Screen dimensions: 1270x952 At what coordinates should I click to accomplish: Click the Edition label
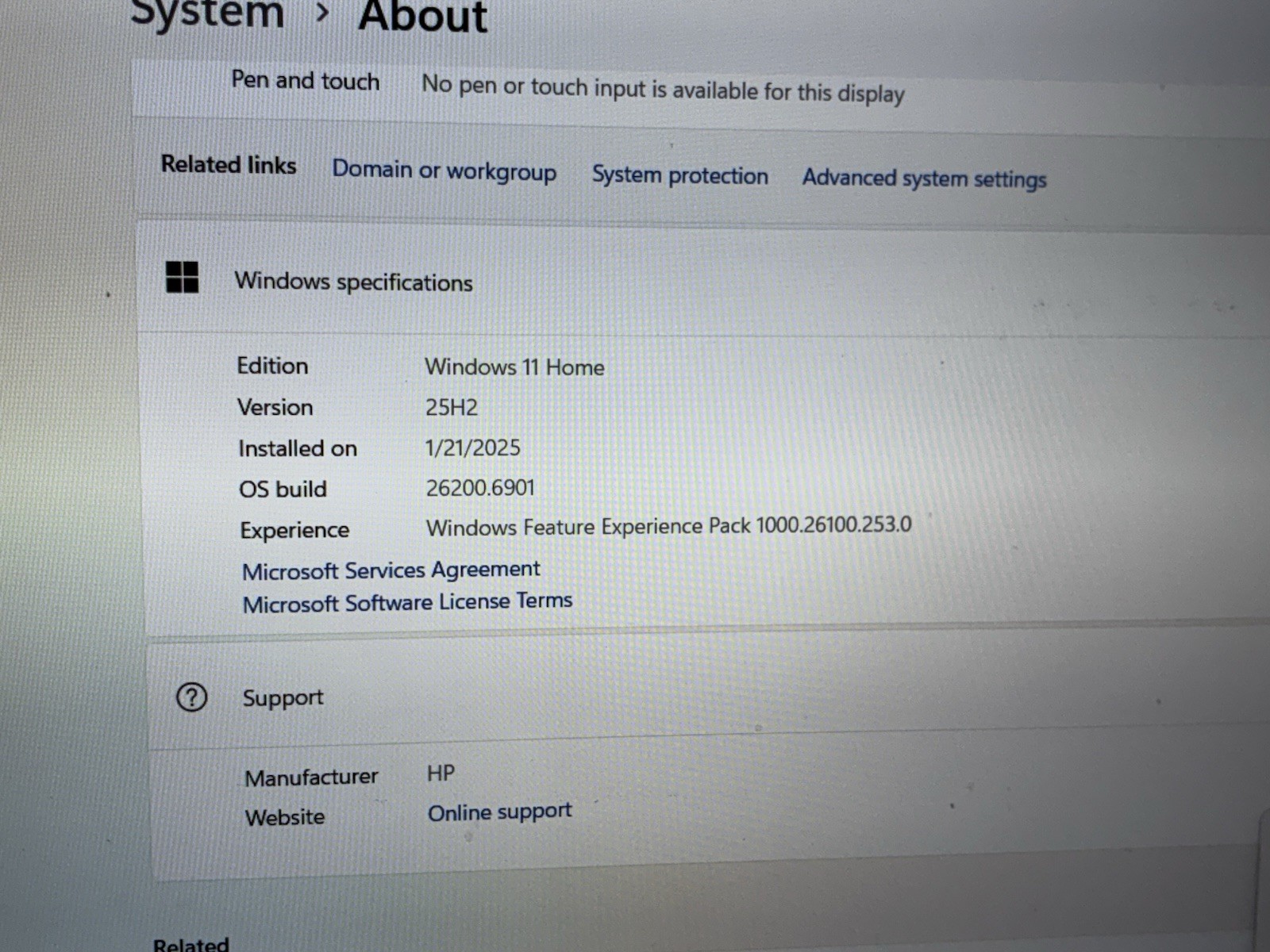click(272, 366)
